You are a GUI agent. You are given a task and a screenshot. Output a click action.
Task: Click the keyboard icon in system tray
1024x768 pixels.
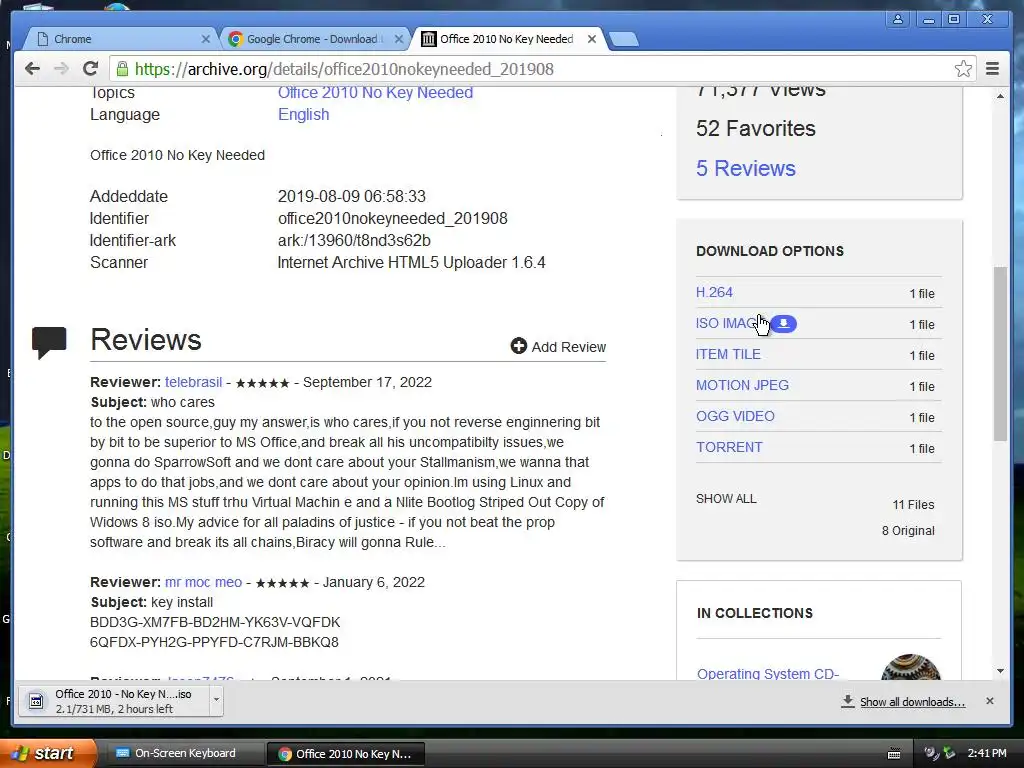point(894,754)
